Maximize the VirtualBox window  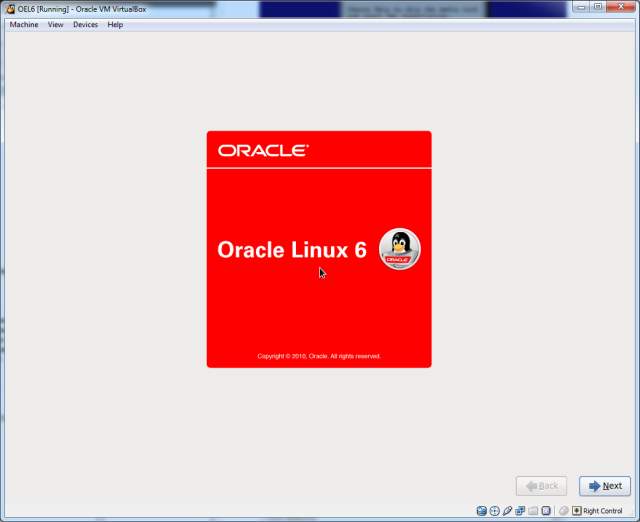coord(598,7)
